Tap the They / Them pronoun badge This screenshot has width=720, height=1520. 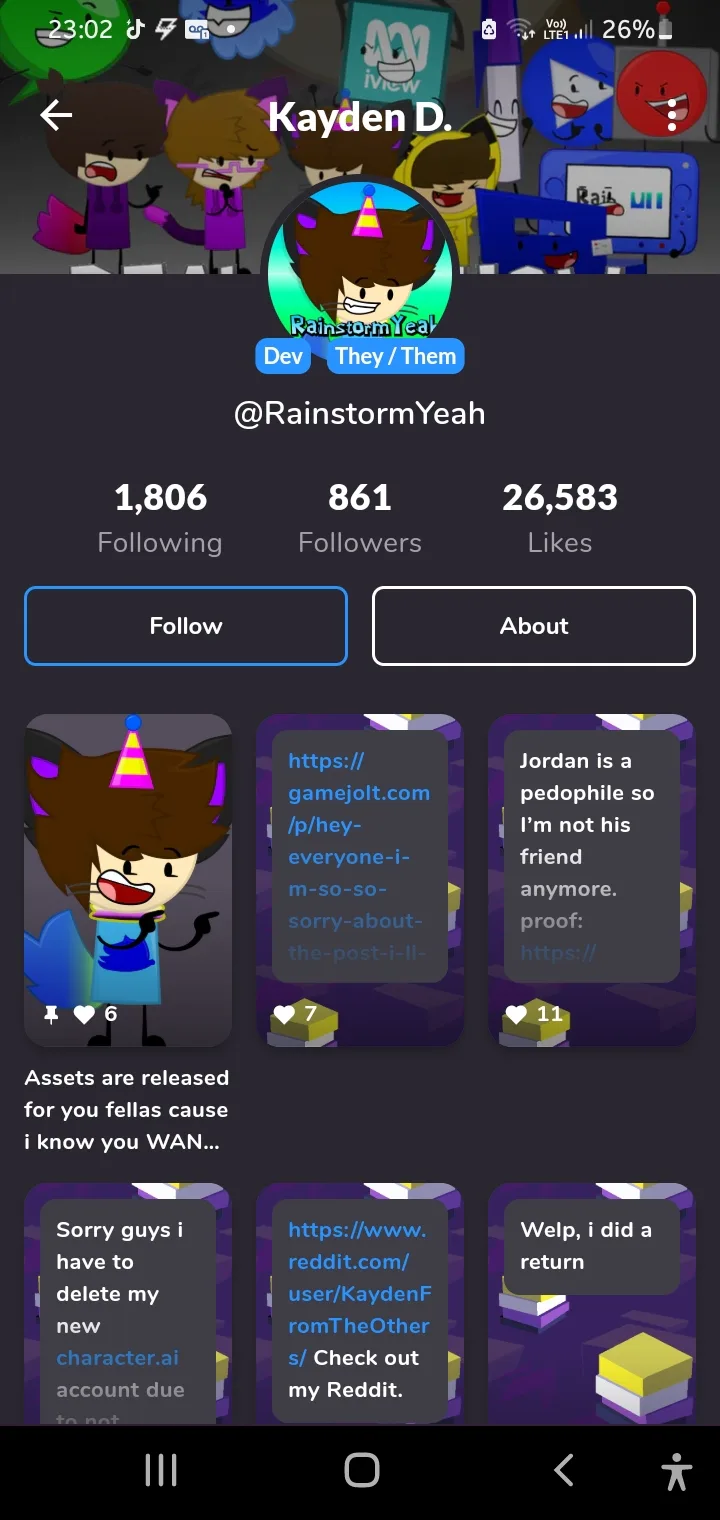(395, 356)
